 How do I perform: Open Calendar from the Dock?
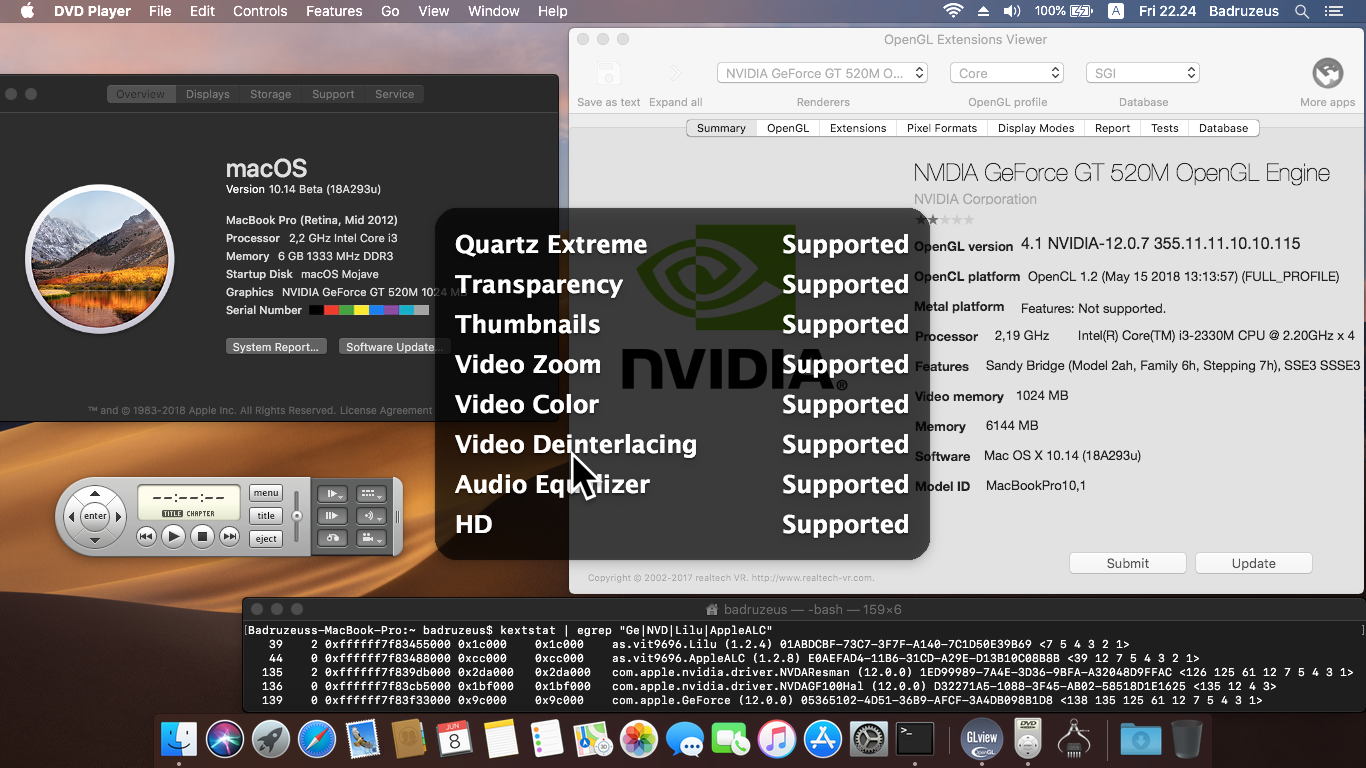point(455,740)
